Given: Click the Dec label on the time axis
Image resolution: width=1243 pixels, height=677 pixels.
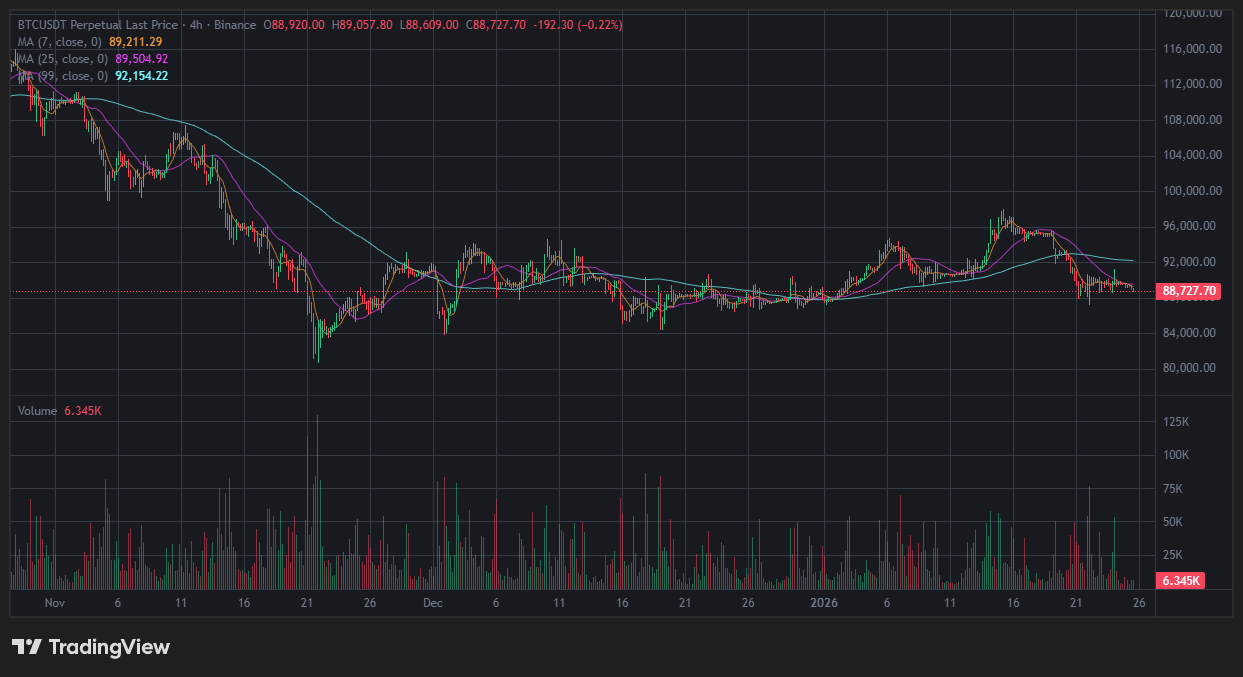Looking at the screenshot, I should tap(433, 603).
